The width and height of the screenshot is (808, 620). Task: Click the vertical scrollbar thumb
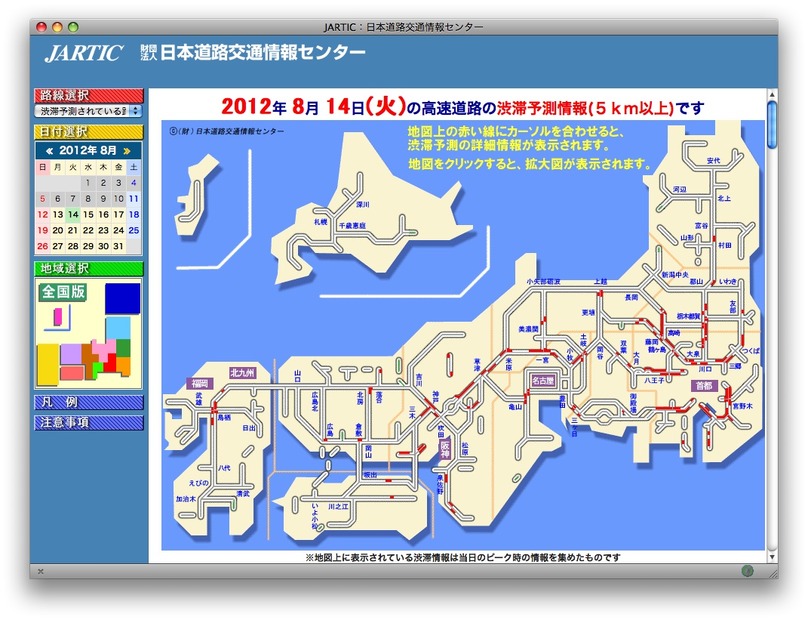tap(771, 125)
